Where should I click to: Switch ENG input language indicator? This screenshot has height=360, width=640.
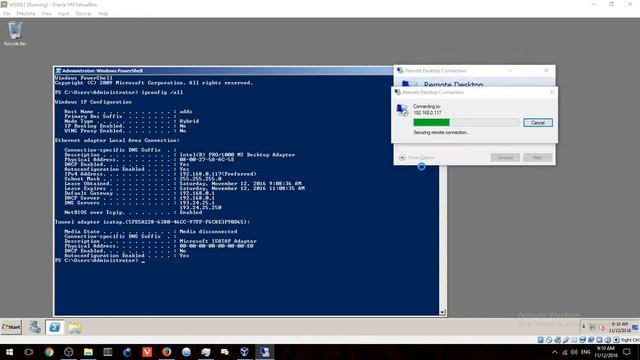click(586, 352)
